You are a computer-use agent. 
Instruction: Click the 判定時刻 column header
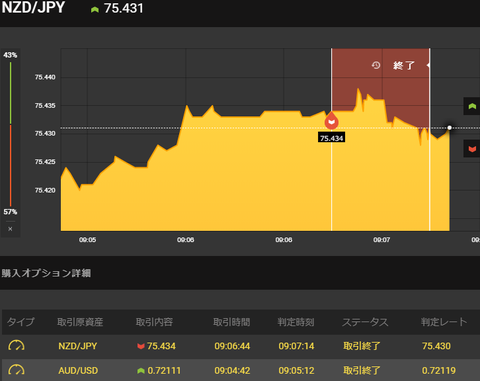click(x=296, y=322)
